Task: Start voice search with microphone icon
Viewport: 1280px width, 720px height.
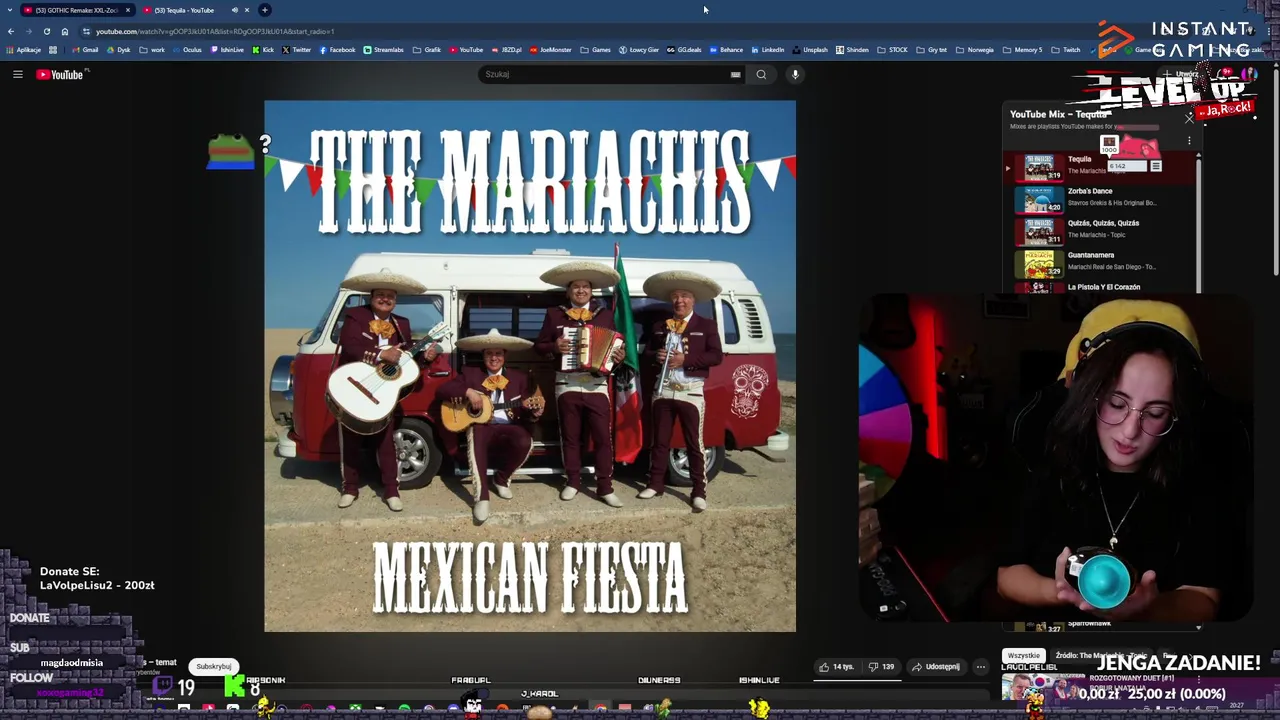Action: (795, 74)
